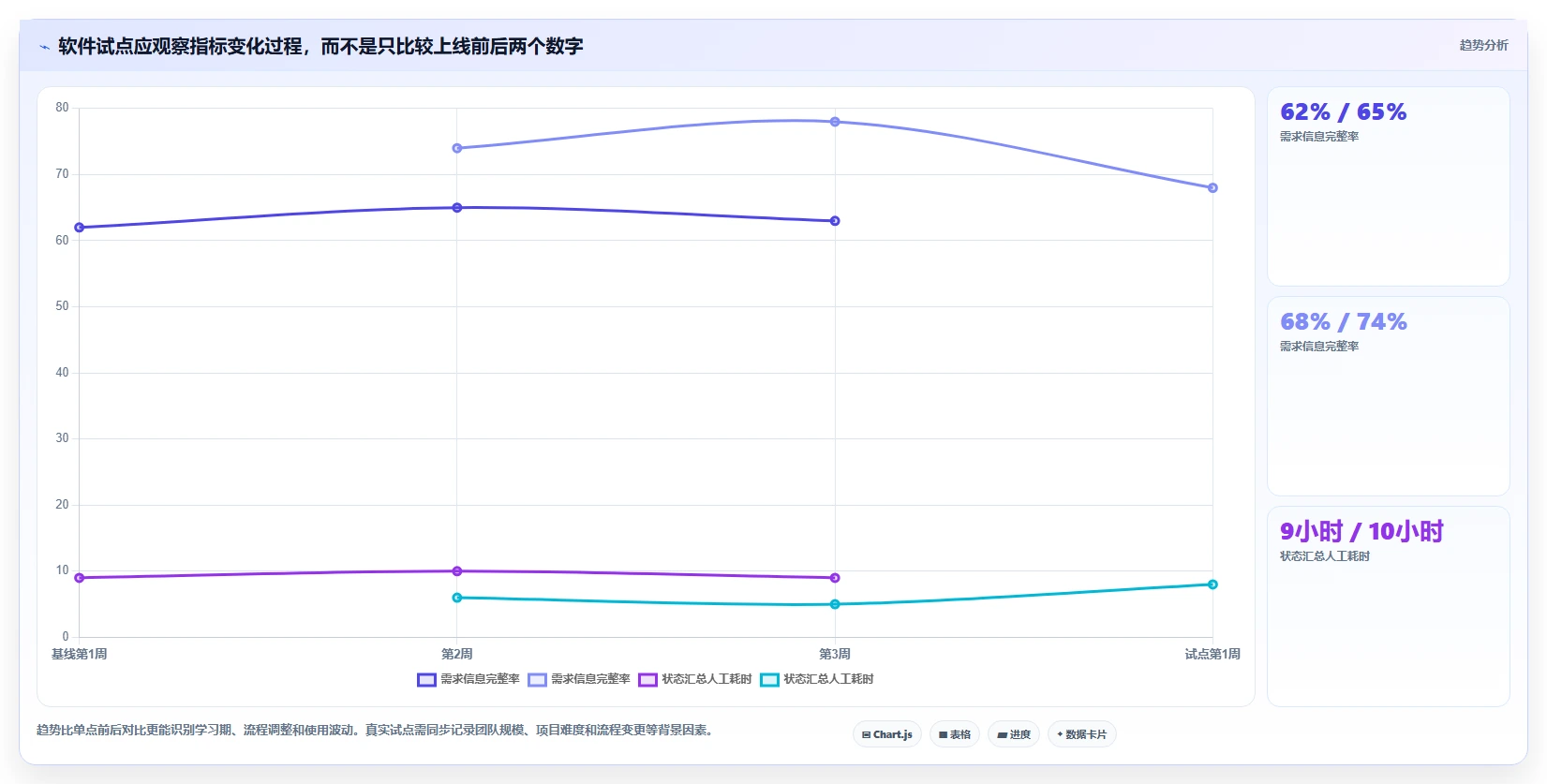Toggle the cyan 状态汇总人工耗时 legend swatch

(769, 680)
